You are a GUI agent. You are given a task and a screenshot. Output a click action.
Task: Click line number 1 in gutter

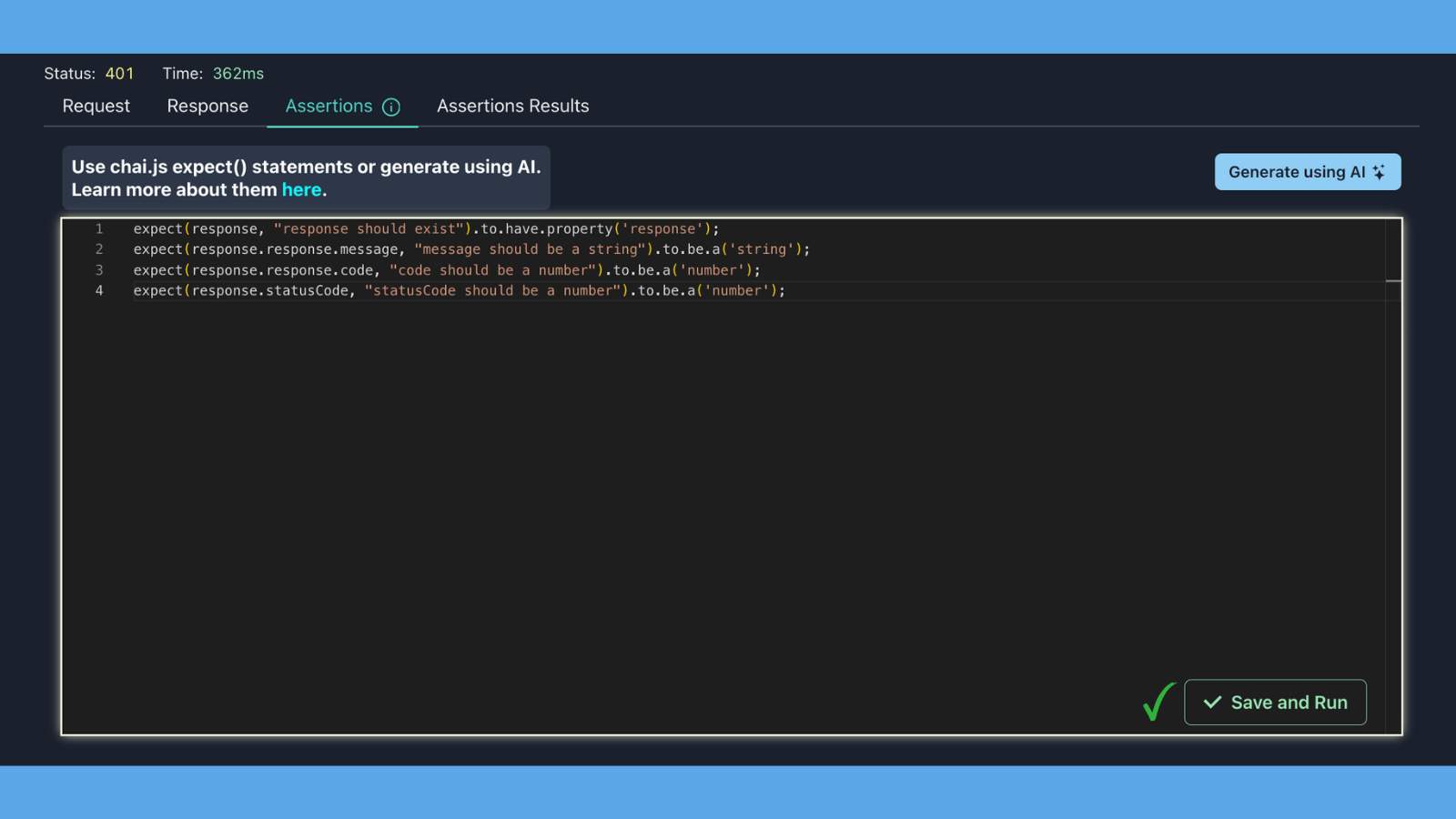click(99, 228)
